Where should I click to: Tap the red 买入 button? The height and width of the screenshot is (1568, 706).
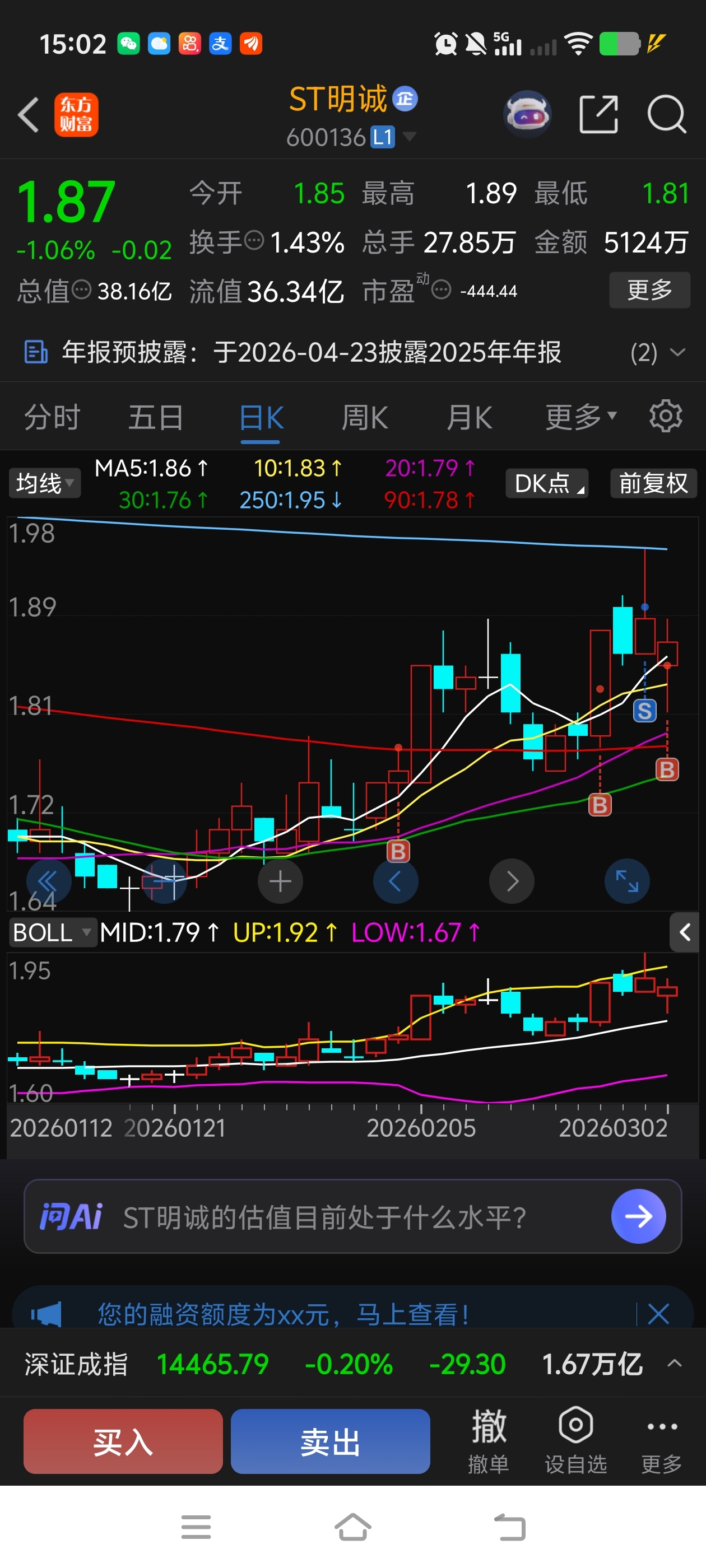[x=123, y=1441]
